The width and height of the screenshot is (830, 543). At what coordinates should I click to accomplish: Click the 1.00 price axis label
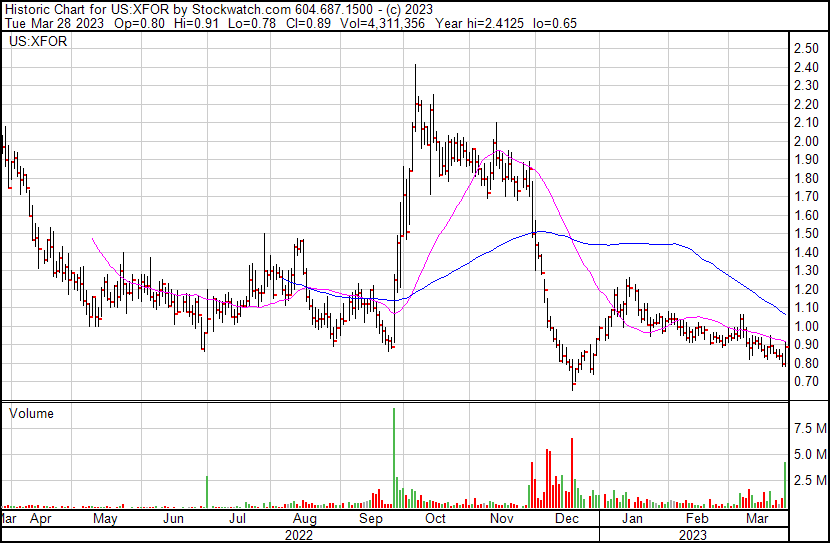click(806, 326)
